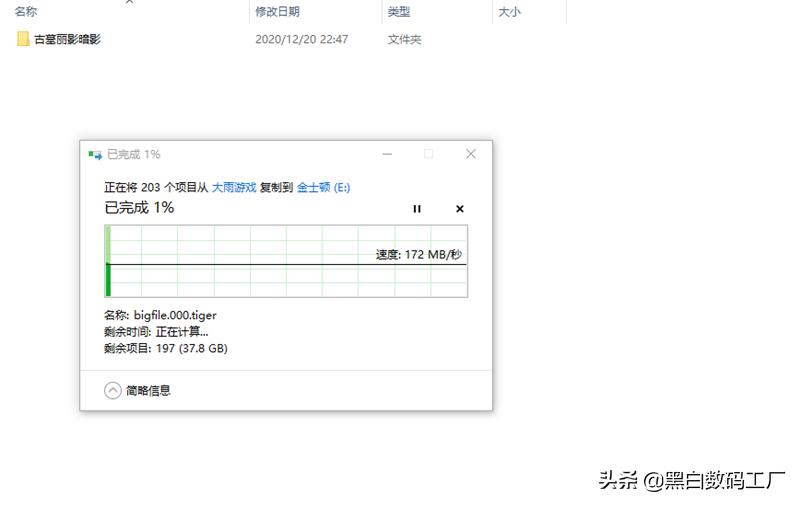Sort by the 类型 column header
This screenshot has width=800, height=505.
tap(398, 11)
